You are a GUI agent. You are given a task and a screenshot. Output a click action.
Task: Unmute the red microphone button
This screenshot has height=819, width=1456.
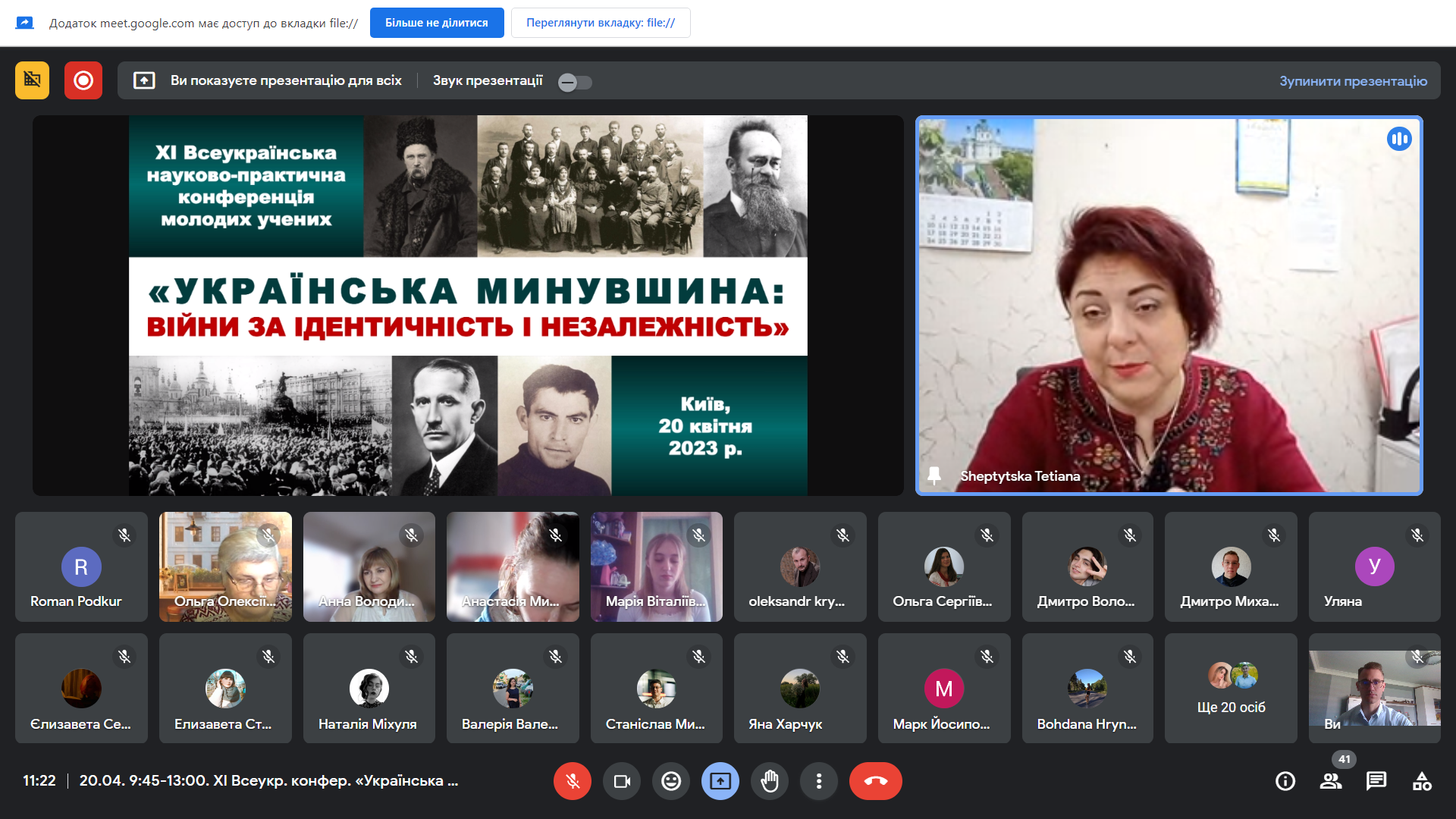click(573, 781)
